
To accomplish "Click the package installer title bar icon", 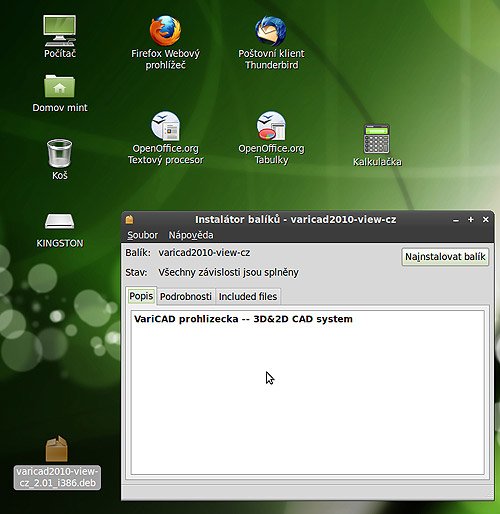I will click(129, 219).
